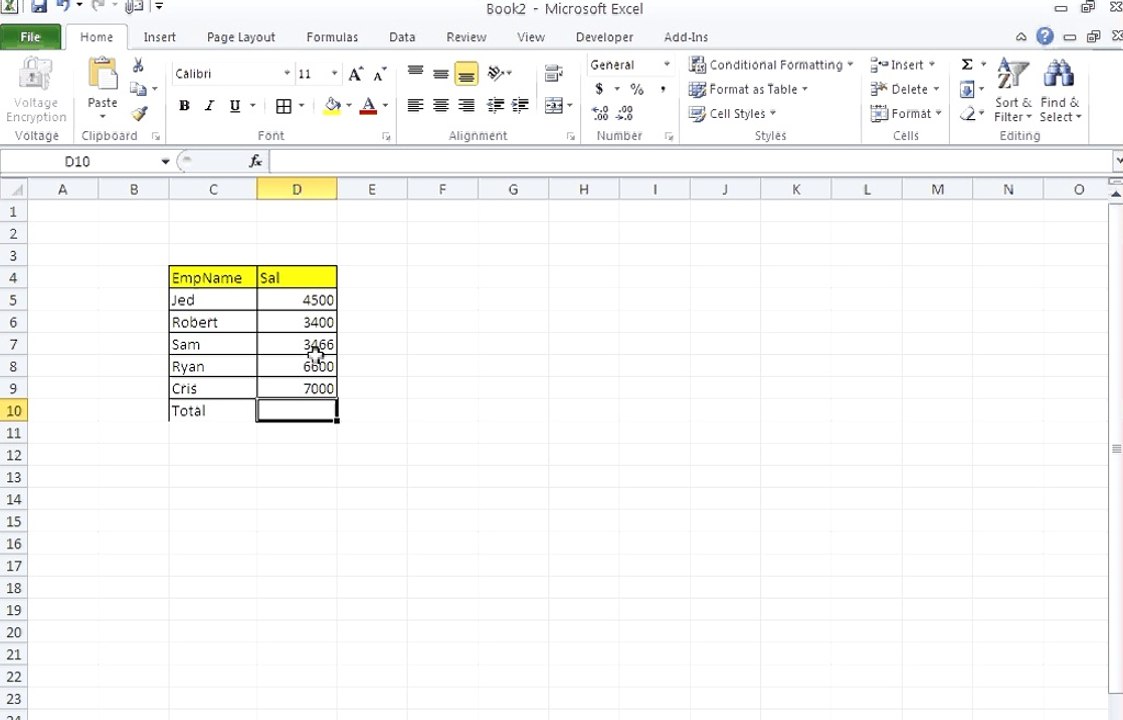Select column D header

(x=297, y=189)
